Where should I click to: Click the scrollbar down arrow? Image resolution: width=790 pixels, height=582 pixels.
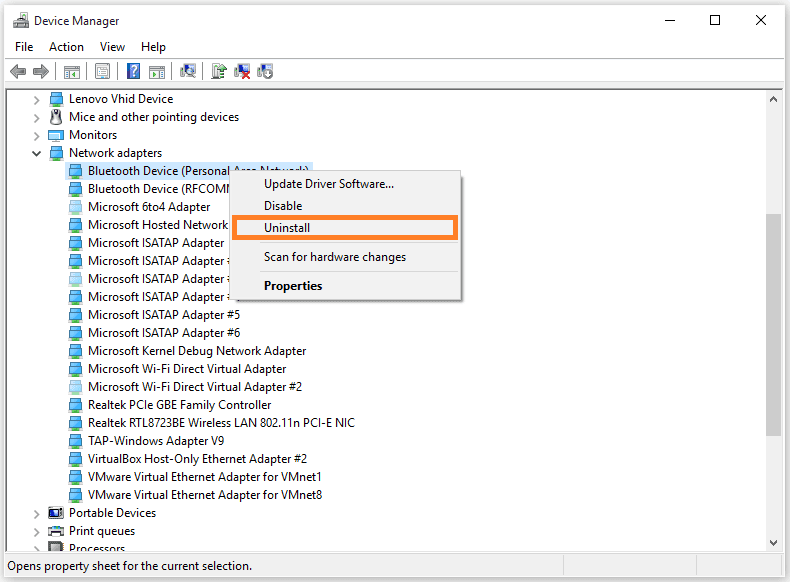pos(773,543)
